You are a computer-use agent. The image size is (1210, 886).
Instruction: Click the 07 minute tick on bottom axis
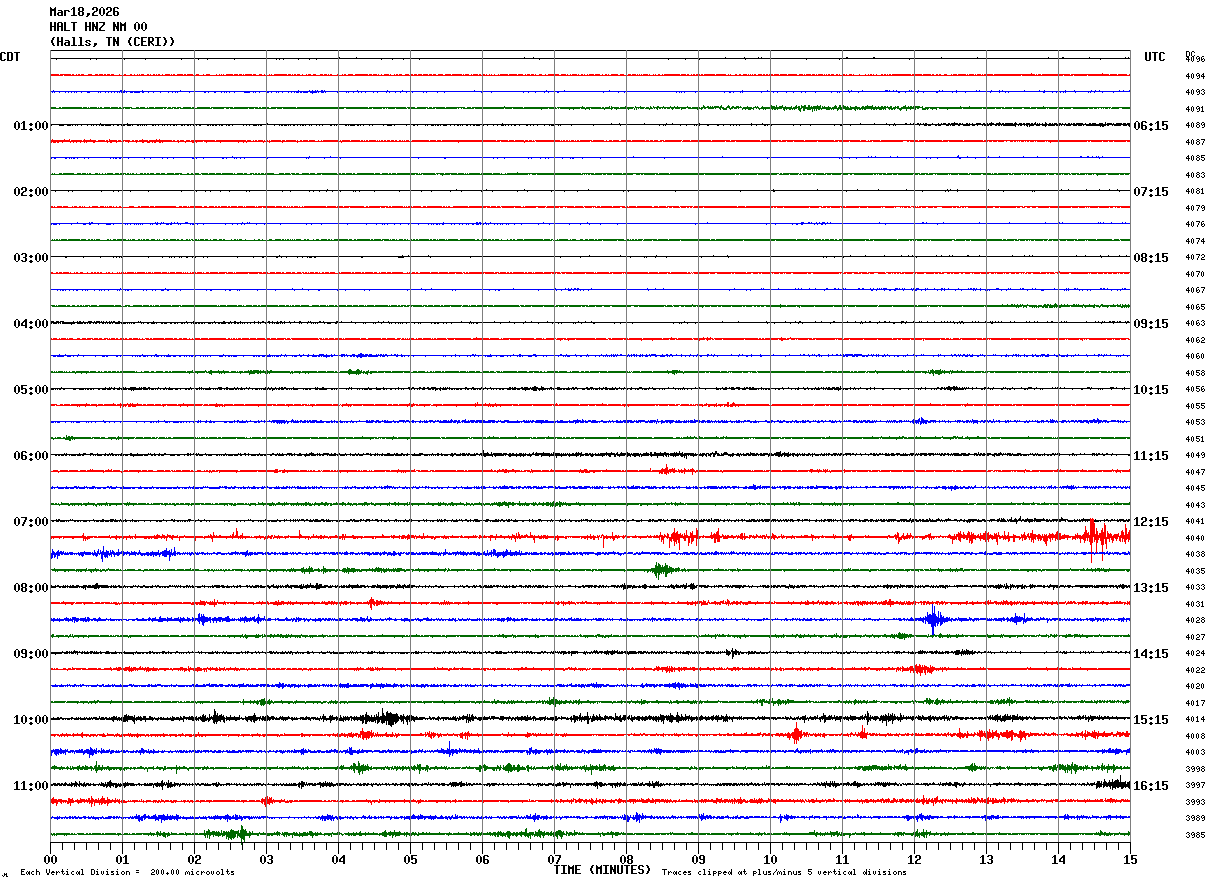tap(554, 859)
